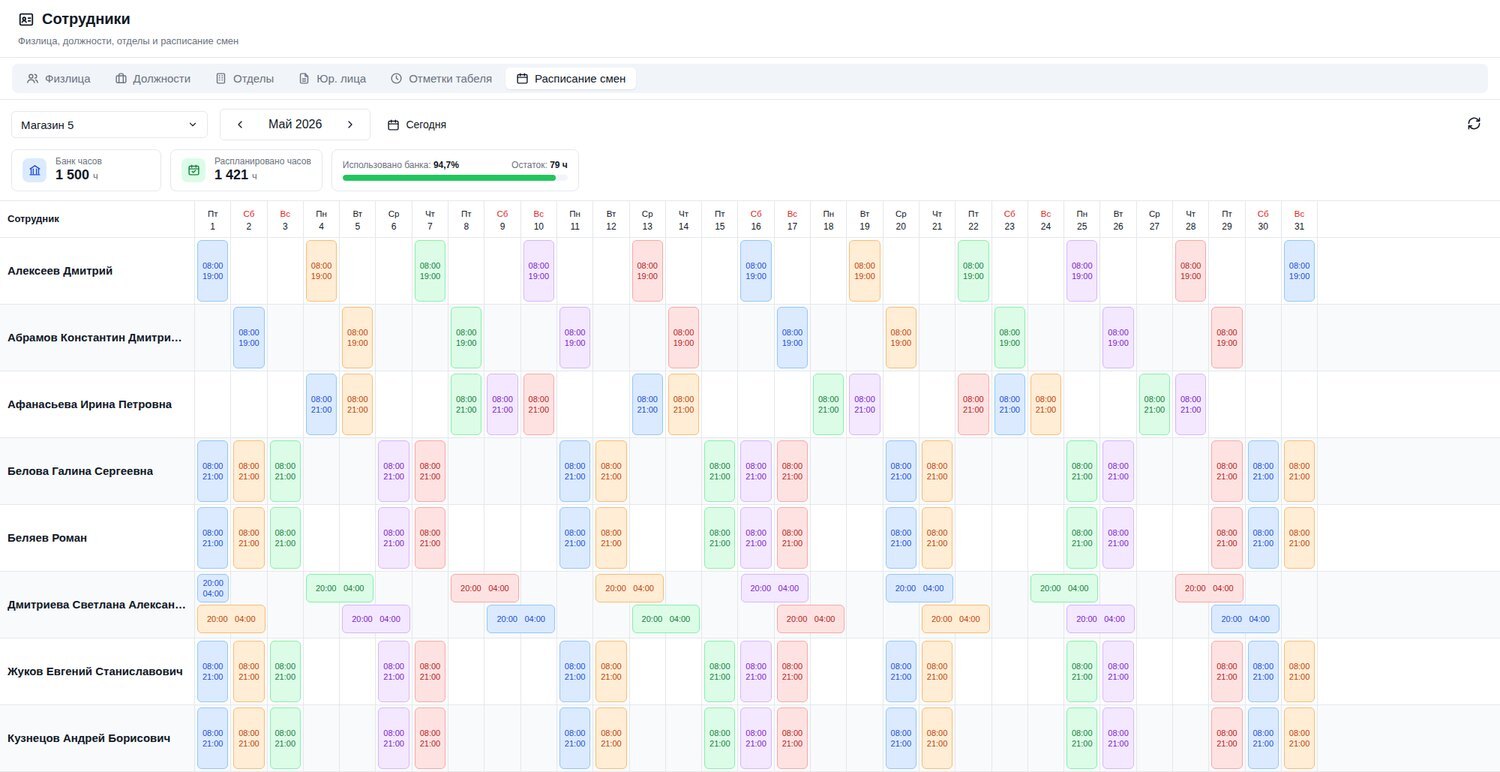The image size is (1500, 772).
Task: Open Алексеев Дмитрий's shift on May 4
Action: point(321,271)
